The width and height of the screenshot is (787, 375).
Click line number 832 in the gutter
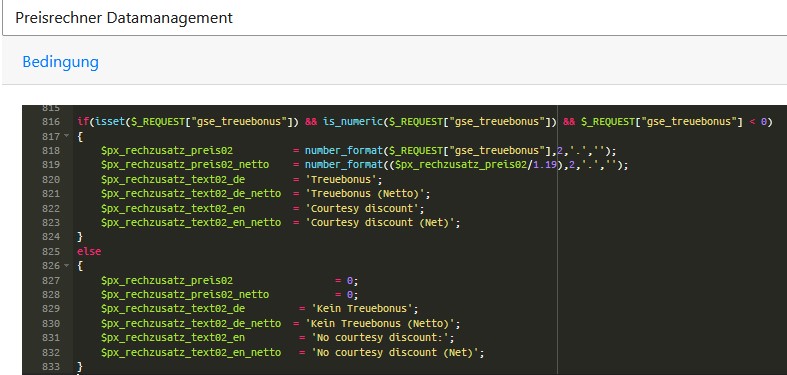tap(51, 352)
